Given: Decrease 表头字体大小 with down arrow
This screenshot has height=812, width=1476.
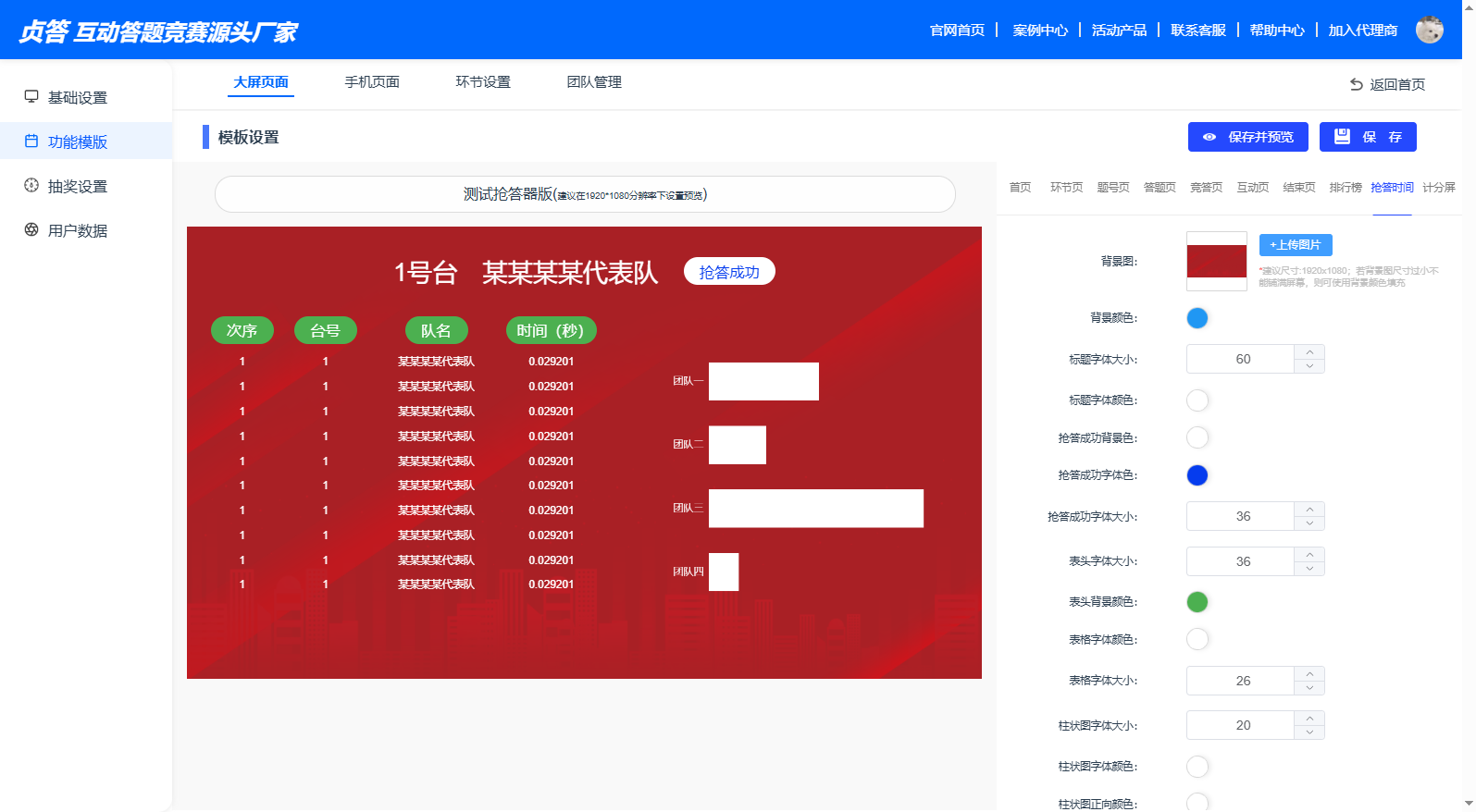Looking at the screenshot, I should 1309,569.
